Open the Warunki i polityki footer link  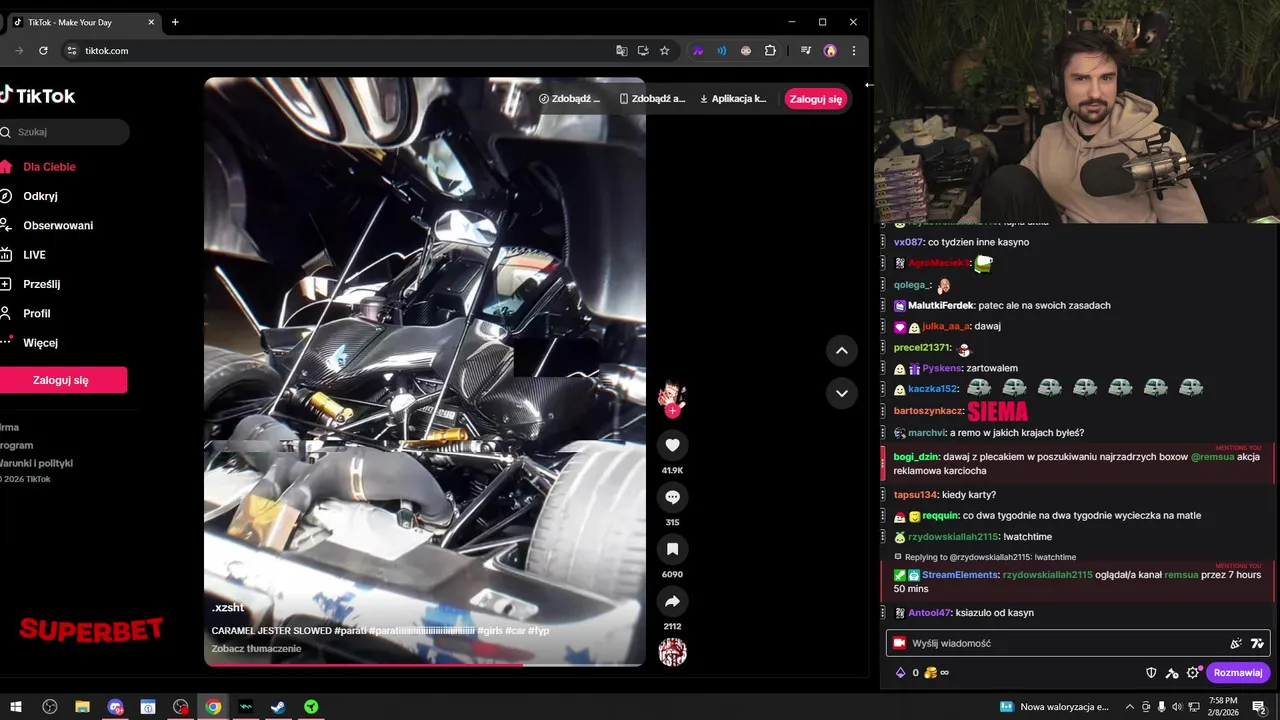coord(36,463)
